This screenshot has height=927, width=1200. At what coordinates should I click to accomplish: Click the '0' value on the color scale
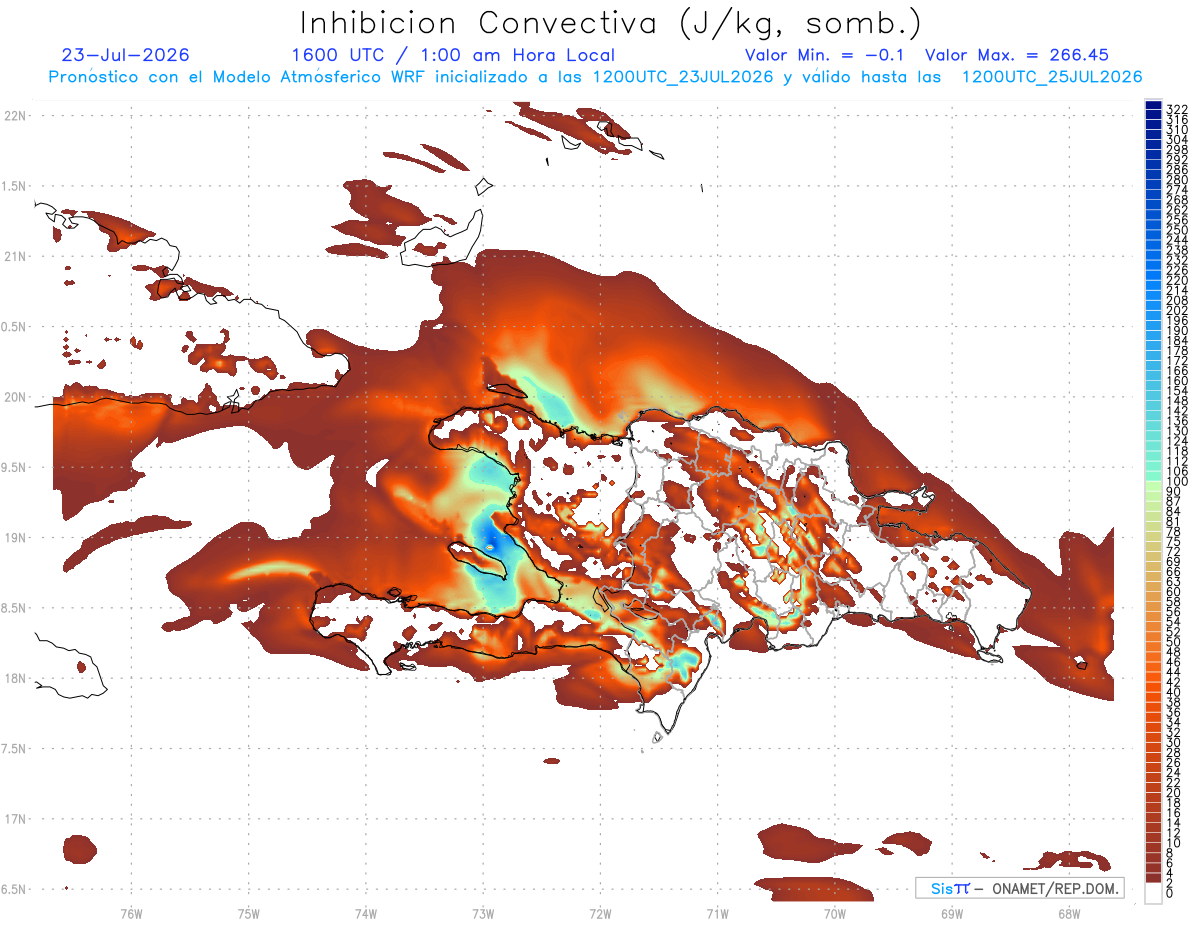pyautogui.click(x=1170, y=894)
